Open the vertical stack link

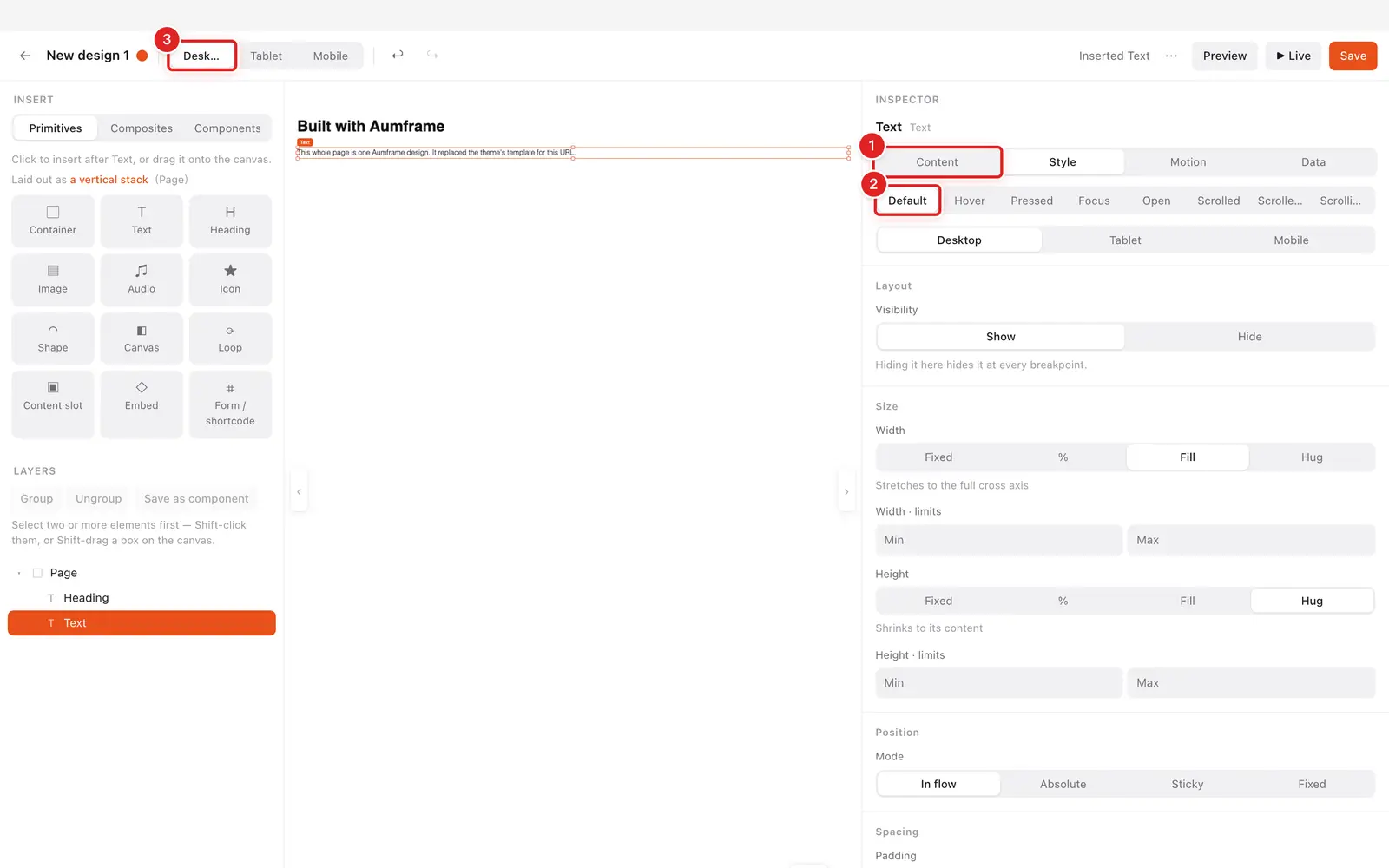click(x=109, y=180)
